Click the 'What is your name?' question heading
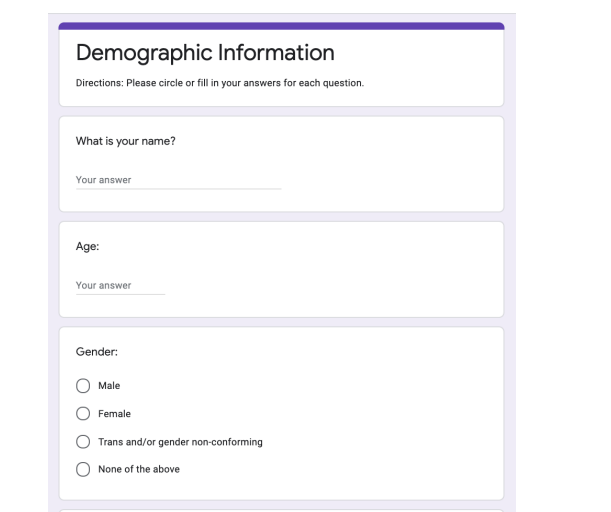 (125, 141)
